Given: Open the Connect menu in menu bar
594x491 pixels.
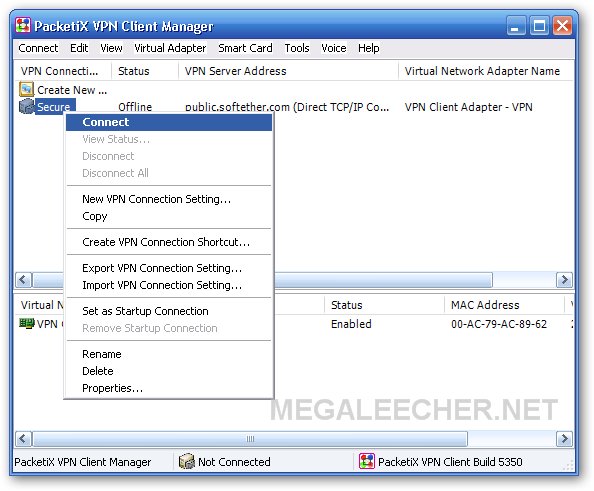Looking at the screenshot, I should 38,48.
